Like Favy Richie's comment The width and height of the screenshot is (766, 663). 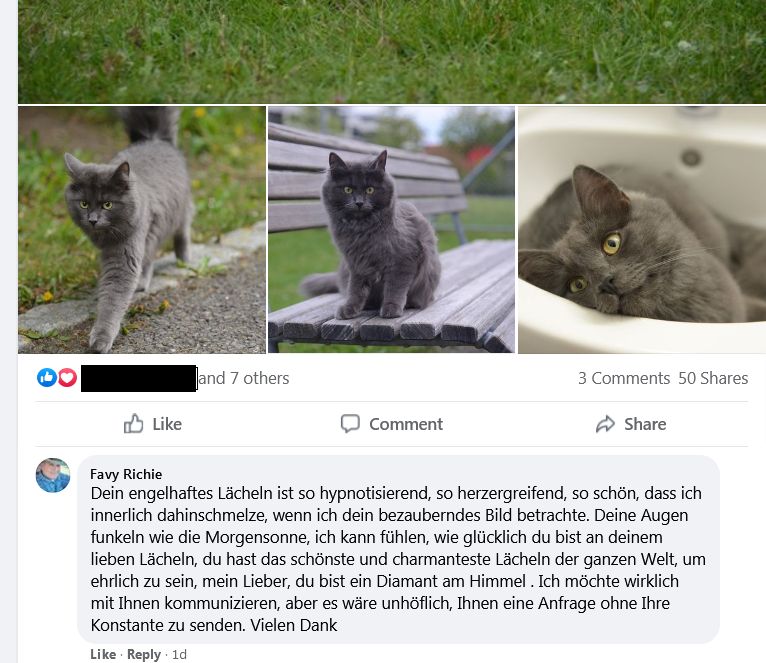click(103, 654)
